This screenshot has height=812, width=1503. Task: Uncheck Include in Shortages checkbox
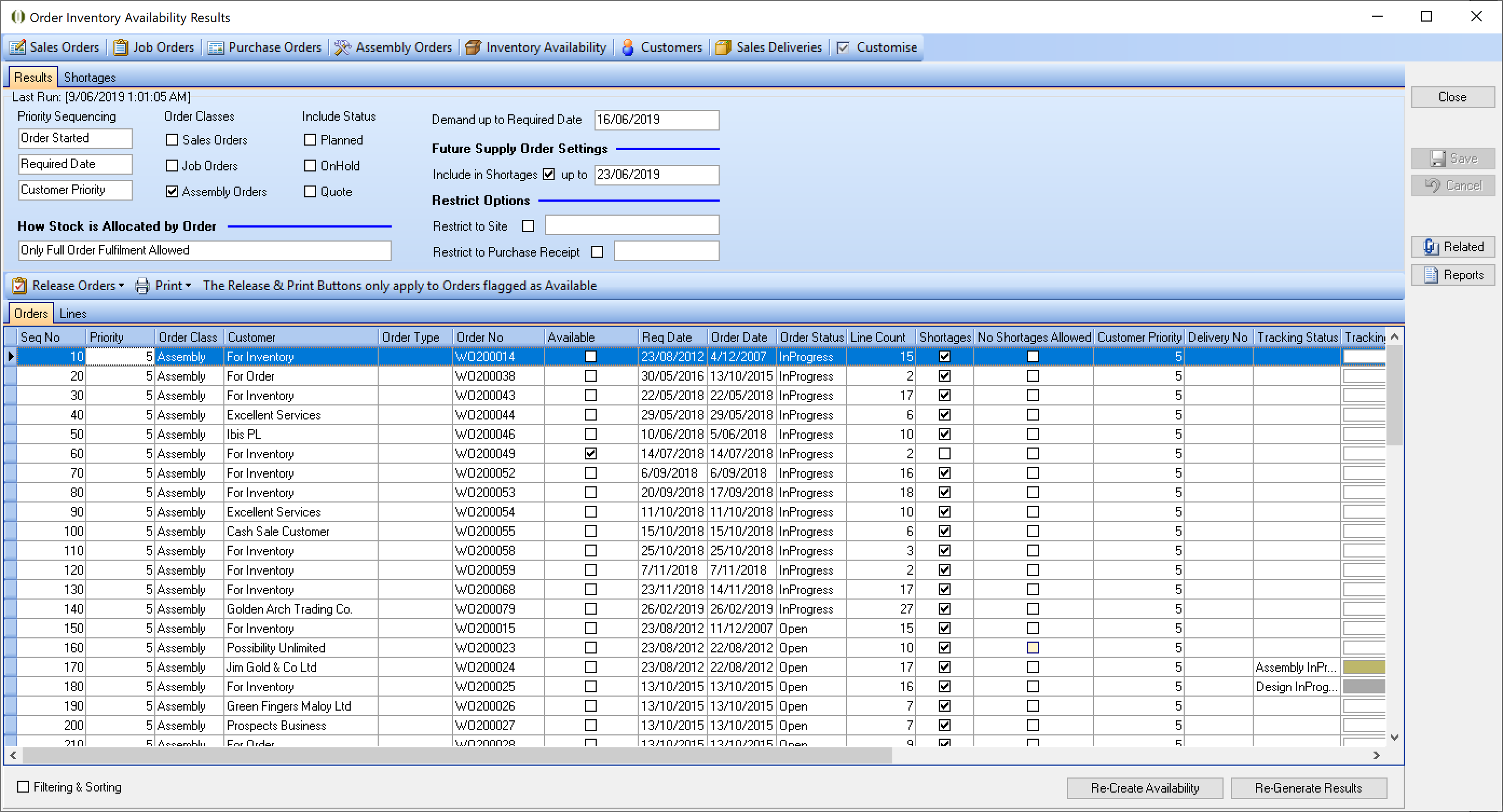pyautogui.click(x=549, y=174)
